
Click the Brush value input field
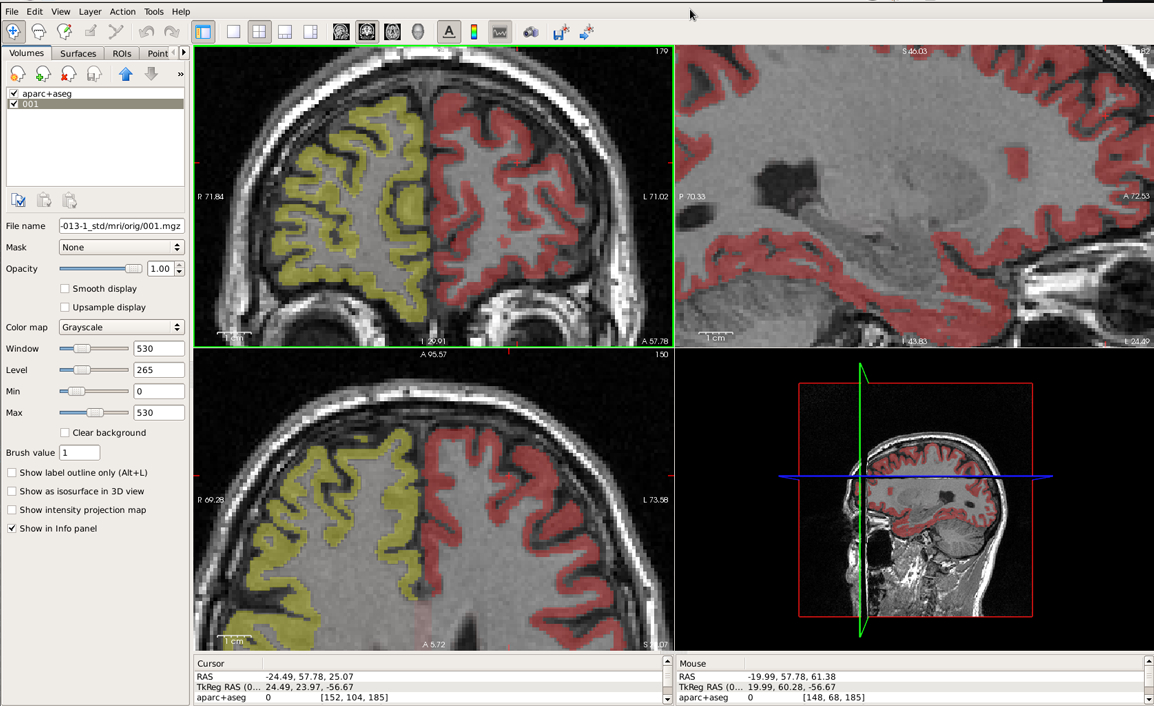[x=79, y=453]
